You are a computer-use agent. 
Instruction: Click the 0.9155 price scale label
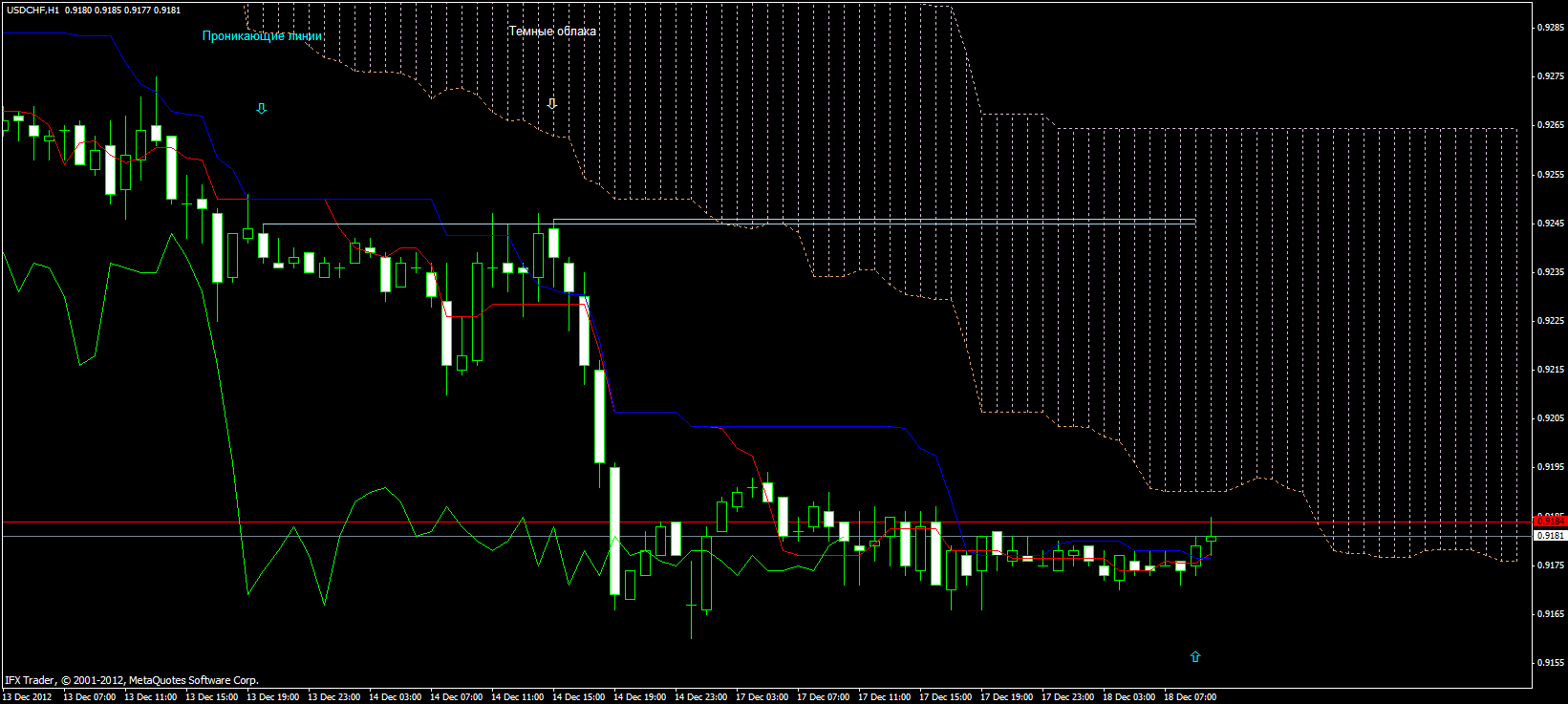[1550, 662]
